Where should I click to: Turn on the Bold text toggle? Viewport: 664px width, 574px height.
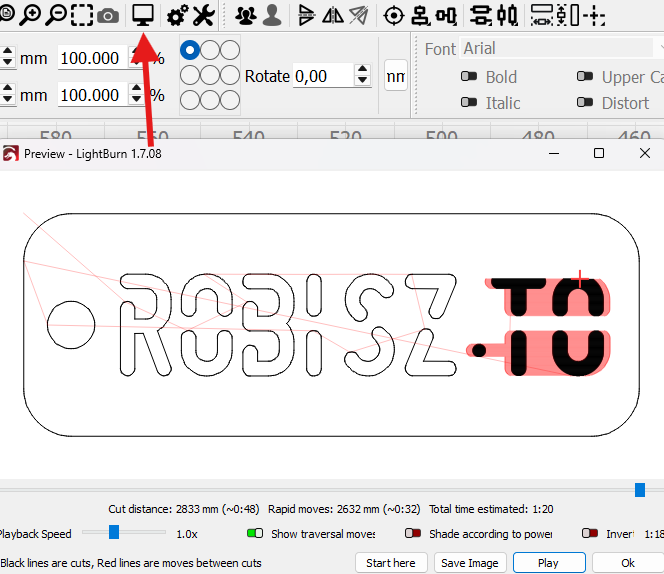tap(468, 77)
